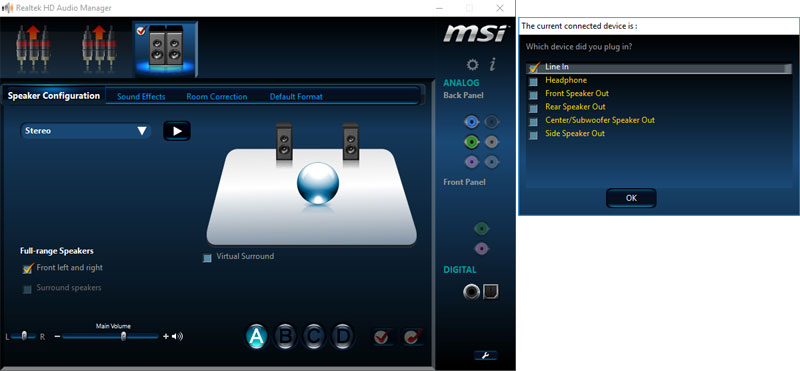The image size is (800, 371).
Task: Check the Headphone option
Action: (x=533, y=82)
